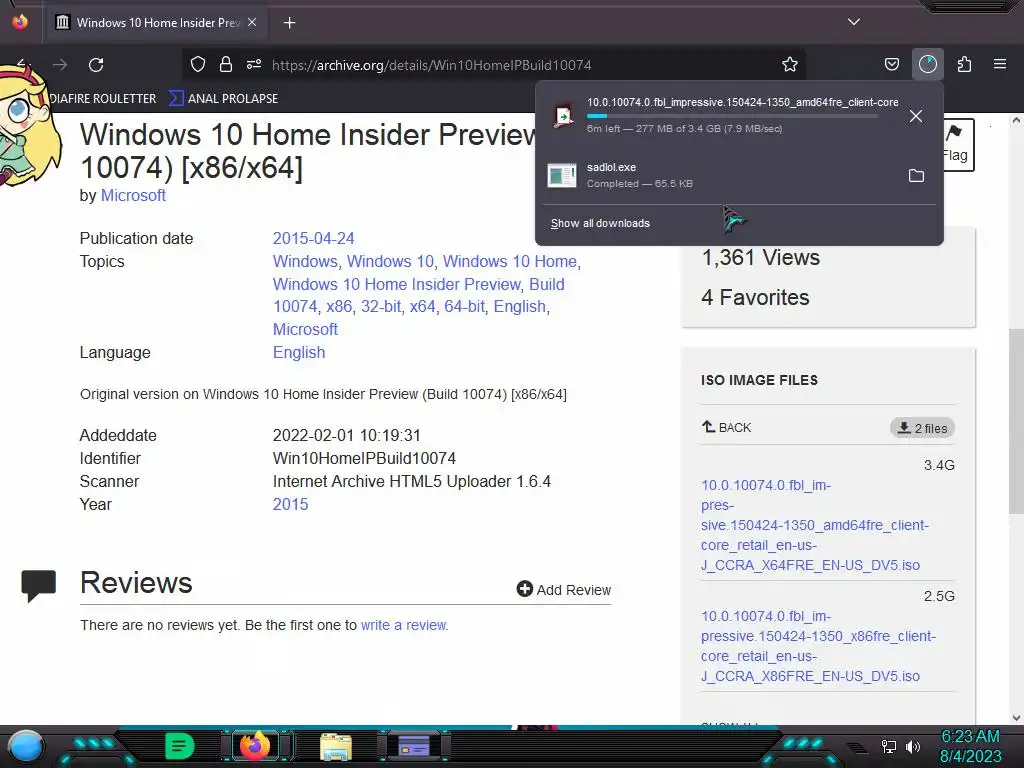Open the network tray icon

coord(889,746)
